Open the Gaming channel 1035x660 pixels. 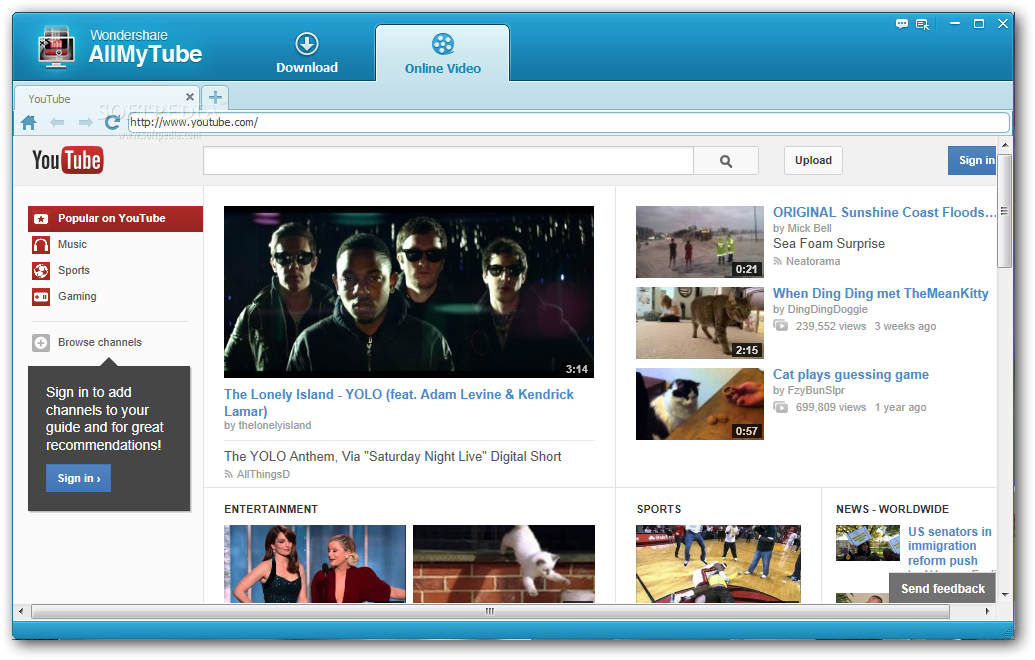pyautogui.click(x=77, y=296)
